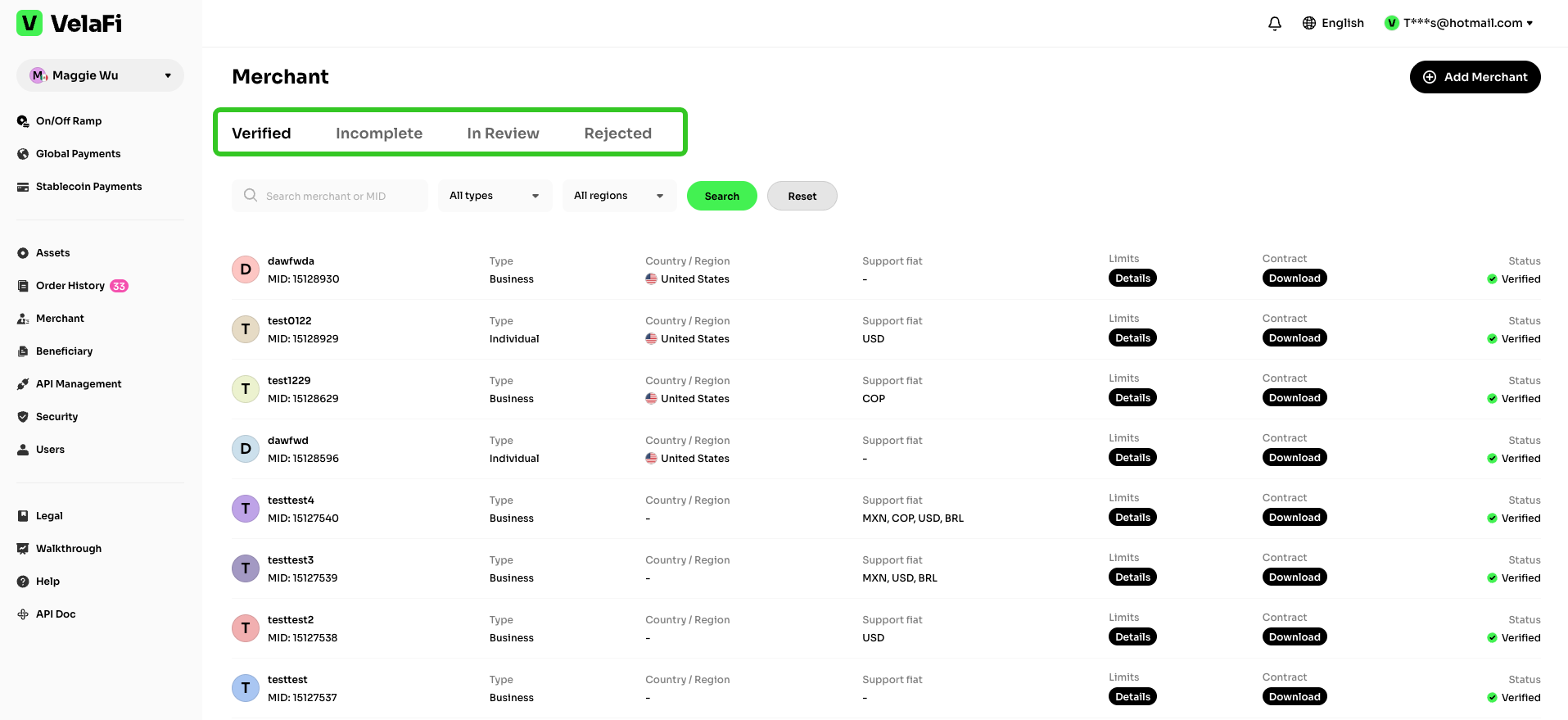The image size is (1568, 720).
Task: Download contract for test0122 merchant
Action: point(1294,338)
